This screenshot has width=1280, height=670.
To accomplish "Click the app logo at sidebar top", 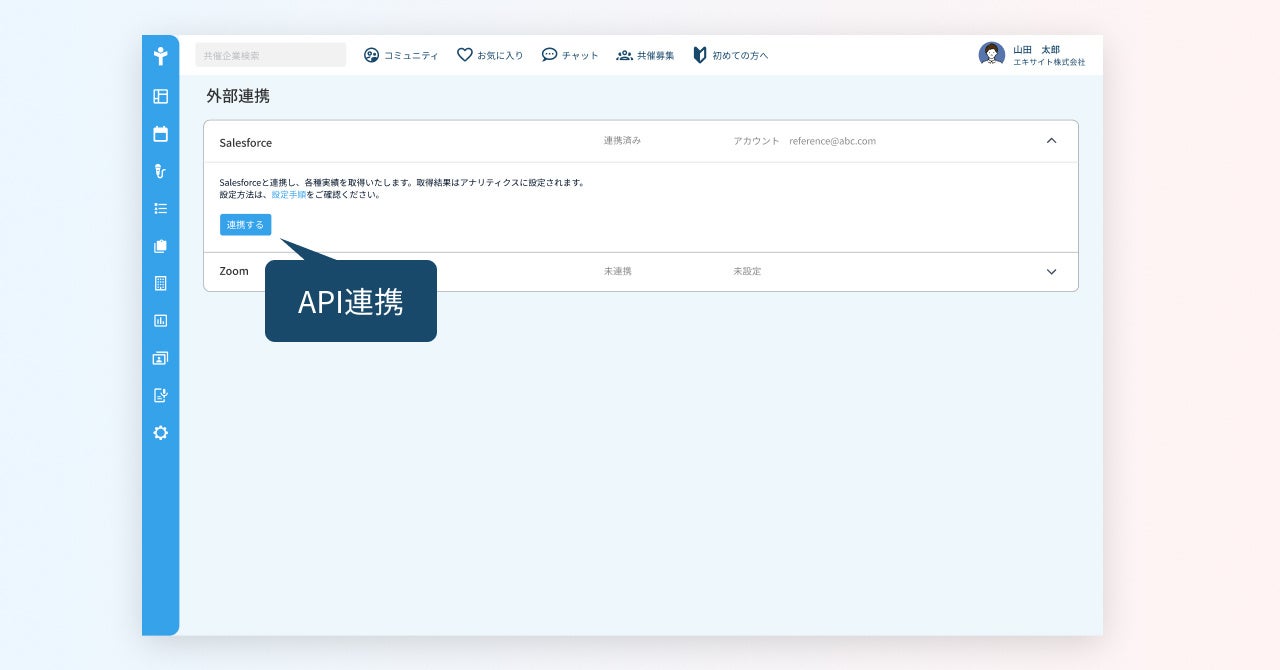I will click(160, 56).
